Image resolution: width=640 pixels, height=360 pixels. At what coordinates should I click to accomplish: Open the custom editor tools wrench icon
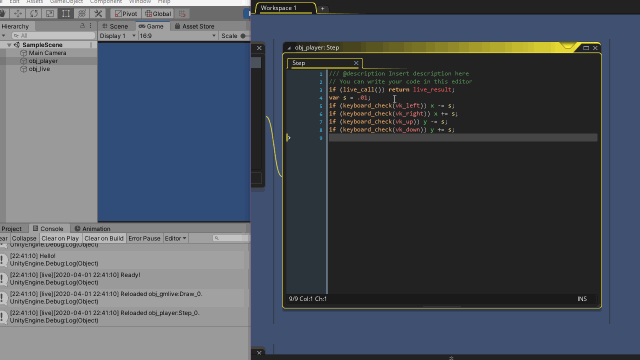point(98,13)
